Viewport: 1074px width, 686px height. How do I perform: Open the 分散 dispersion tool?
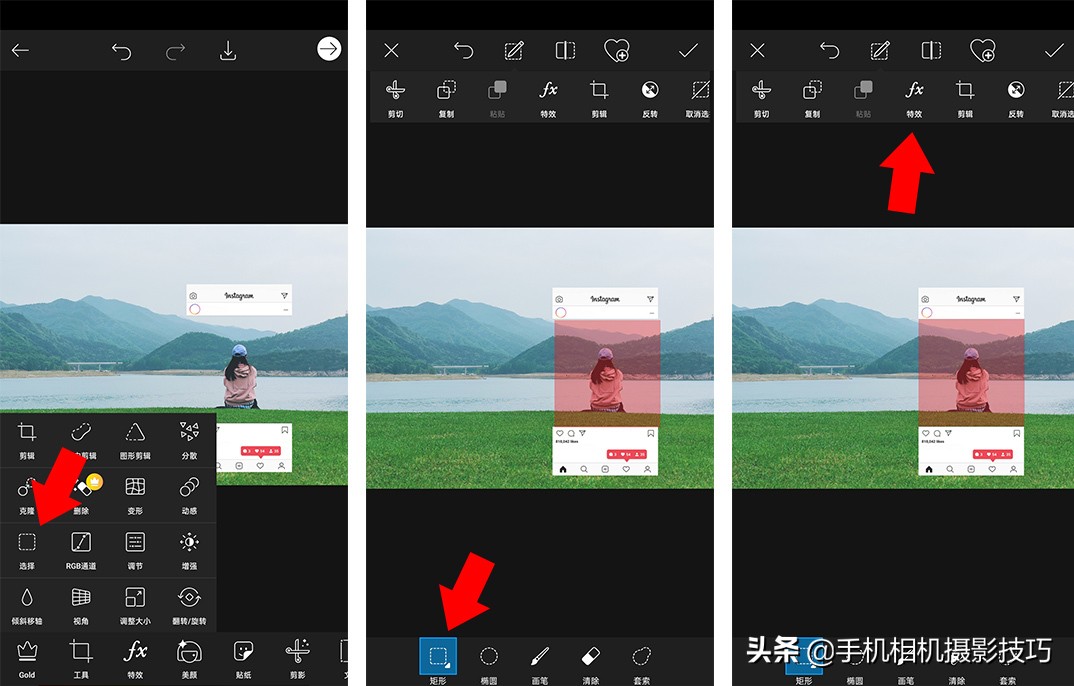pyautogui.click(x=189, y=440)
